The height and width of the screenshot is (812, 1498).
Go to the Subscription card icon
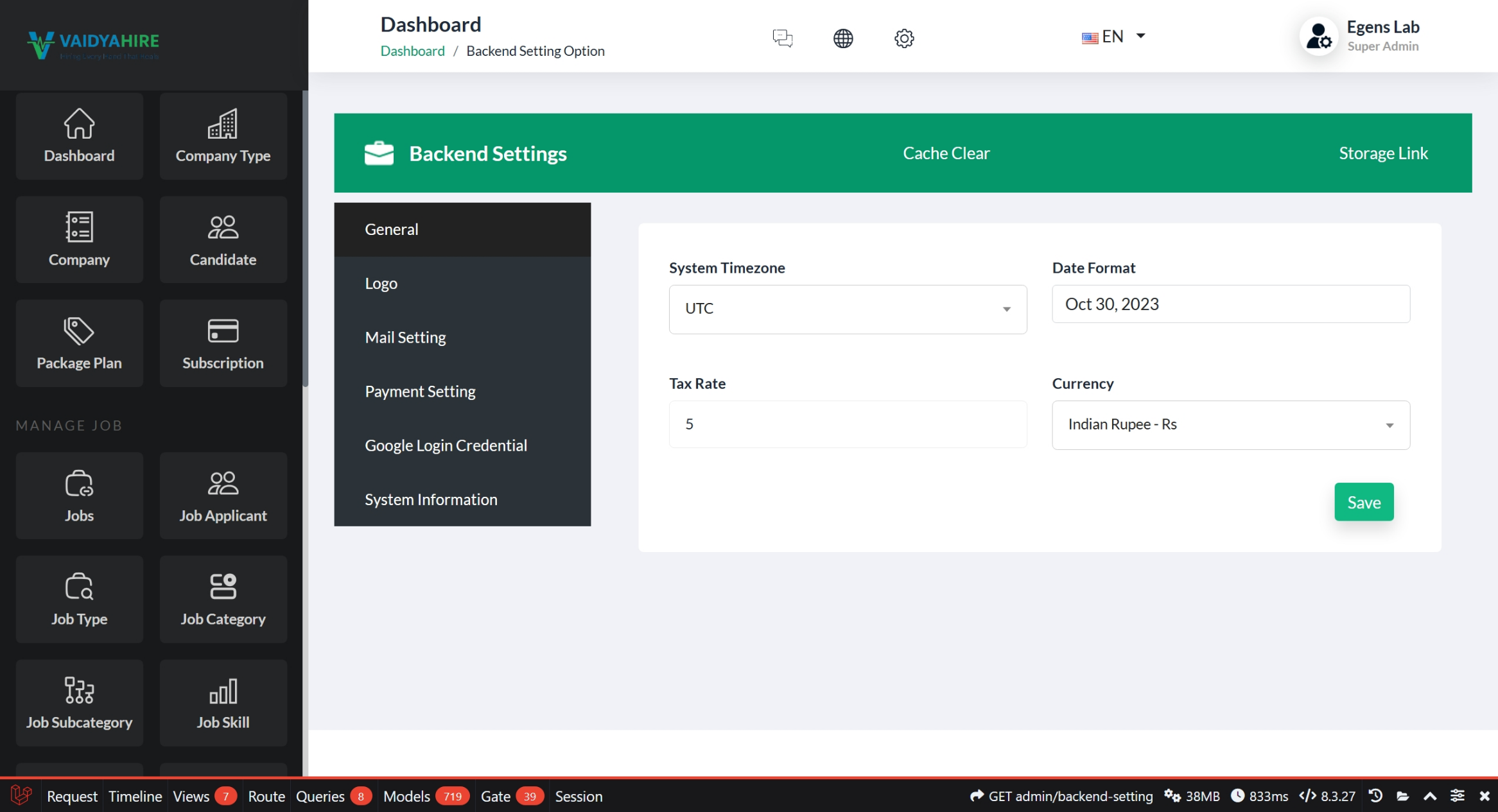pos(223,331)
